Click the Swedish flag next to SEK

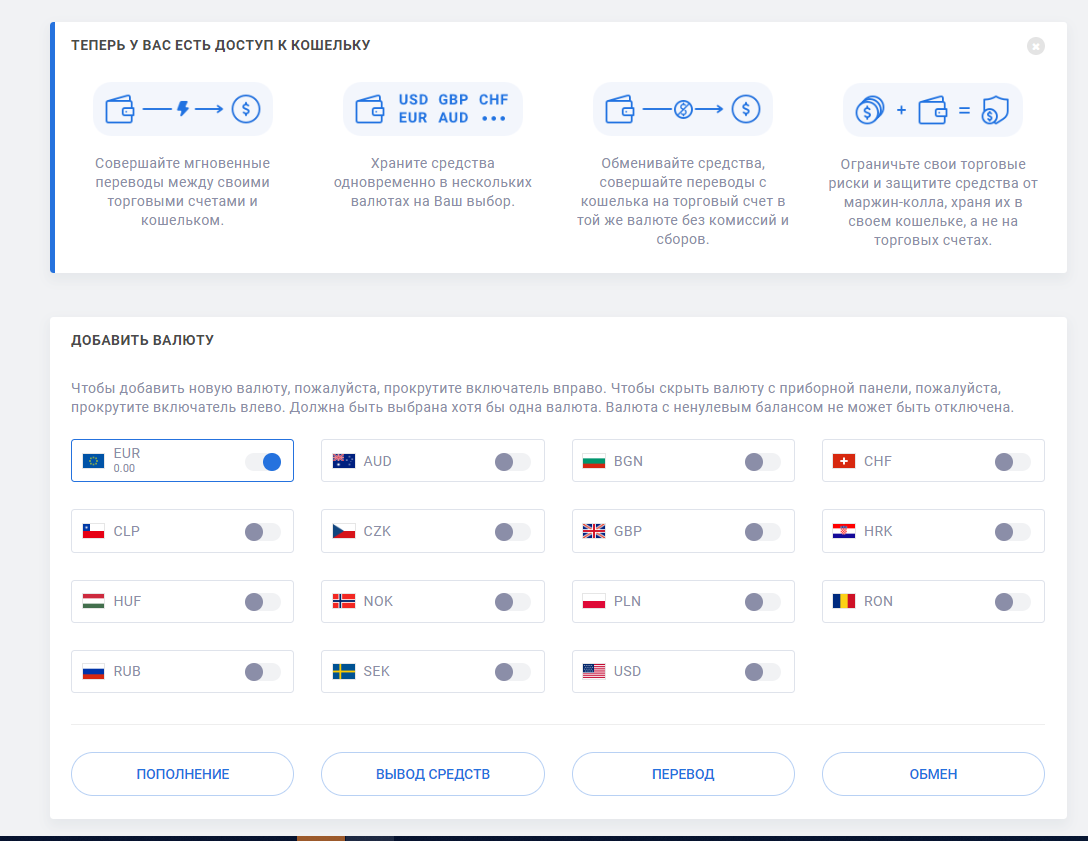(x=343, y=671)
